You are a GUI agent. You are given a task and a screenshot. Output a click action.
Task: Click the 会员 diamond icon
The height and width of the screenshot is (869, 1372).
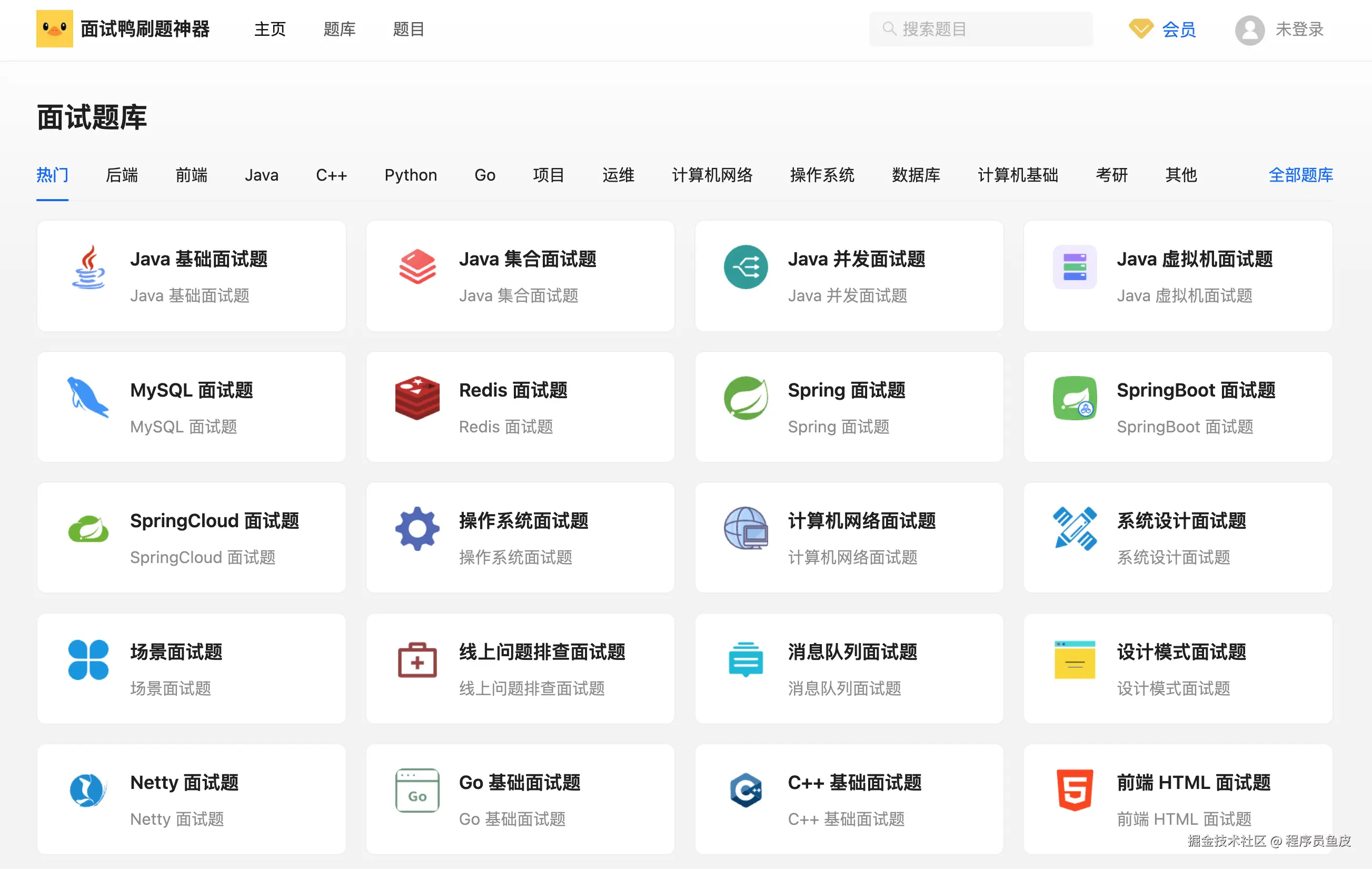click(x=1141, y=28)
